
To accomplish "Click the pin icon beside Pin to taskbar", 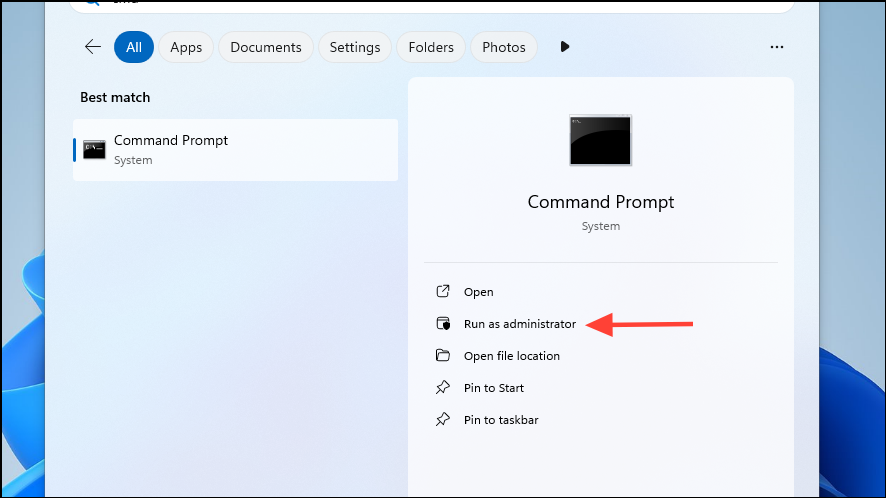I will (443, 419).
